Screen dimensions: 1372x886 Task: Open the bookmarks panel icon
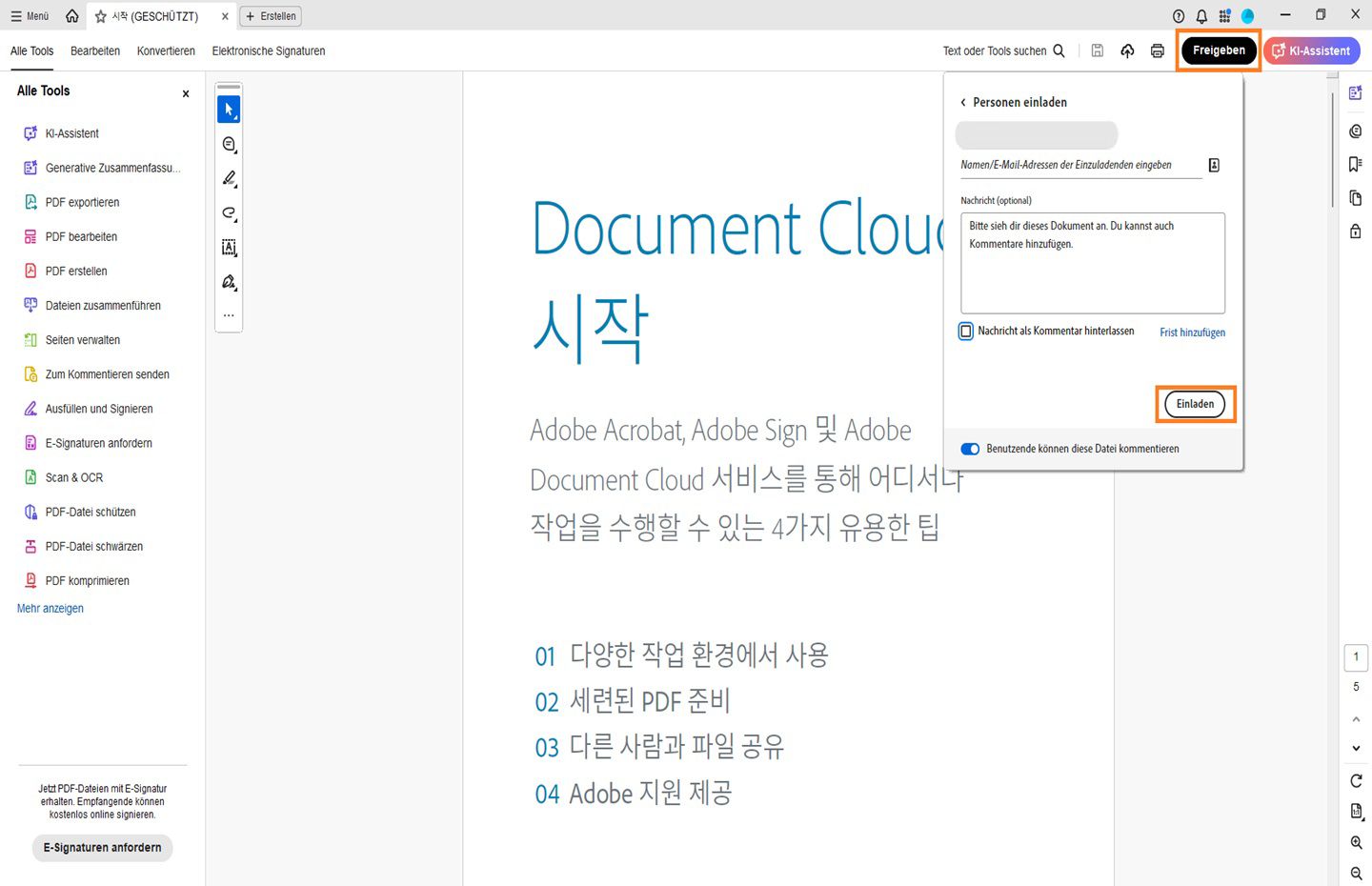pos(1355,165)
